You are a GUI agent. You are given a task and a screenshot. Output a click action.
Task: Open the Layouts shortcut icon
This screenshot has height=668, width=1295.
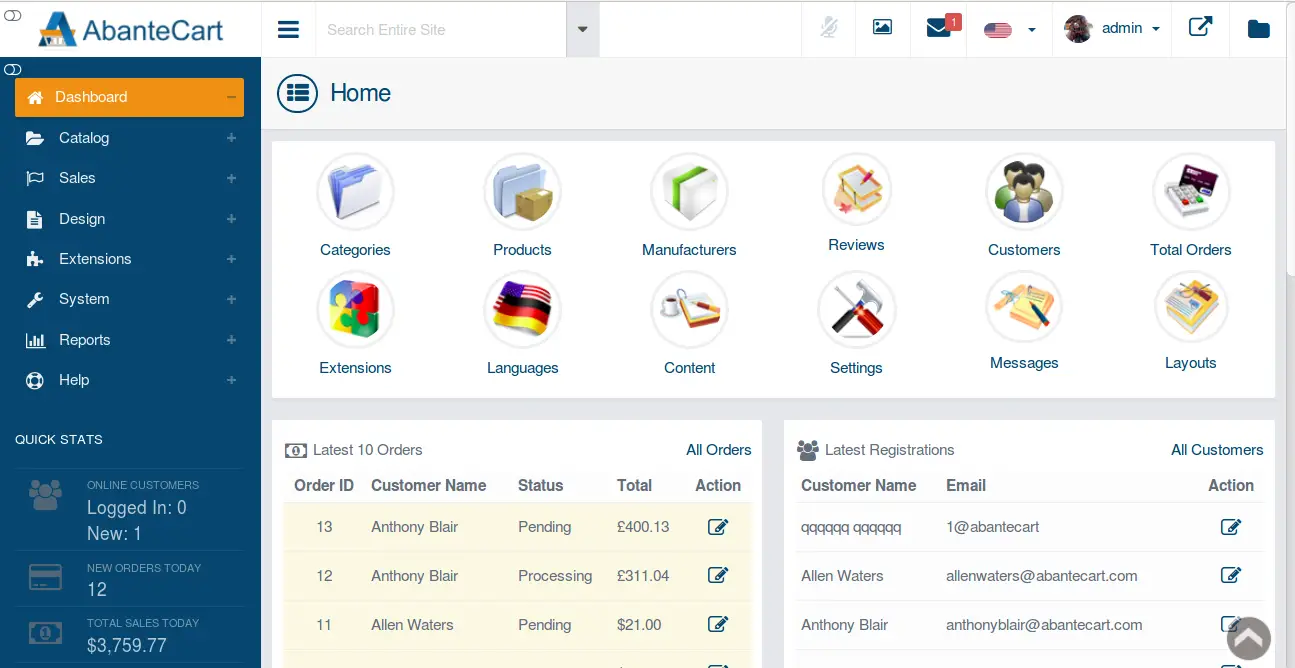point(1191,308)
